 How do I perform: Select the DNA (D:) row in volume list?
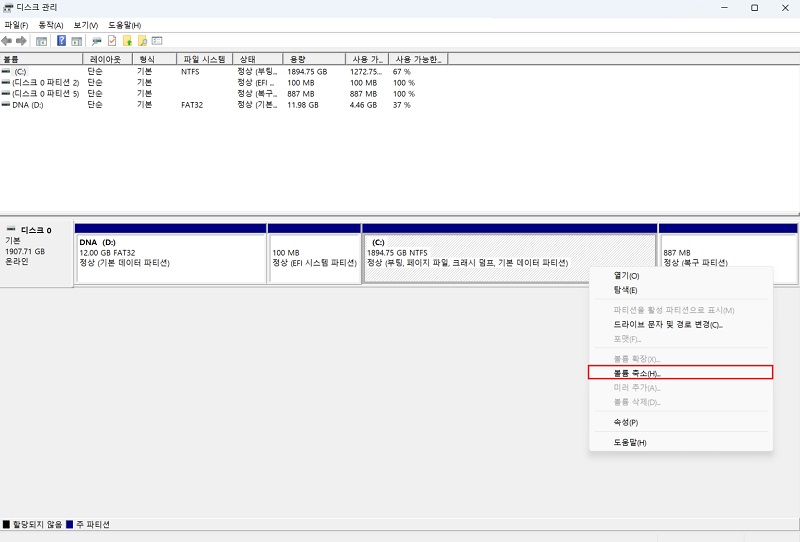tap(28, 104)
